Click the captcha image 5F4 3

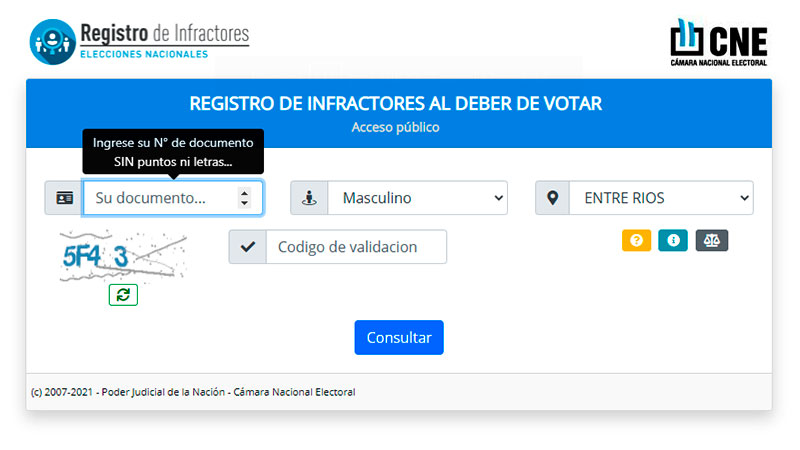click(x=123, y=256)
